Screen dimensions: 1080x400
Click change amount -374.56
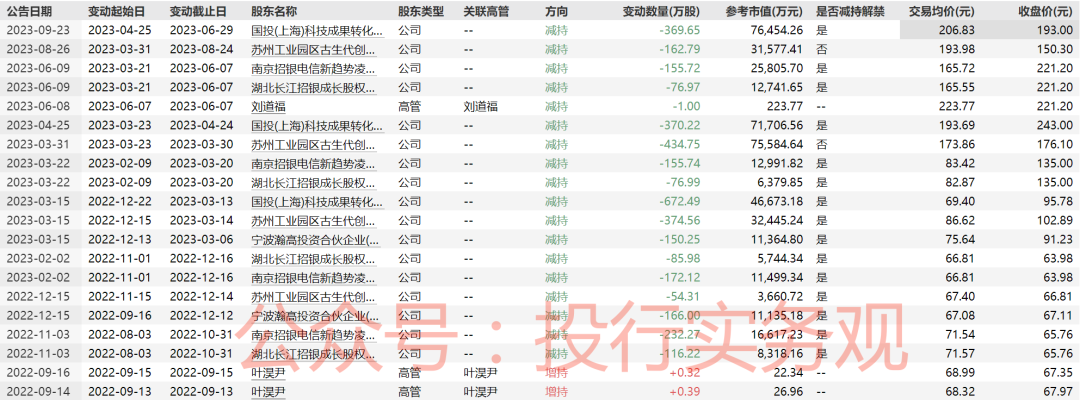pos(679,221)
